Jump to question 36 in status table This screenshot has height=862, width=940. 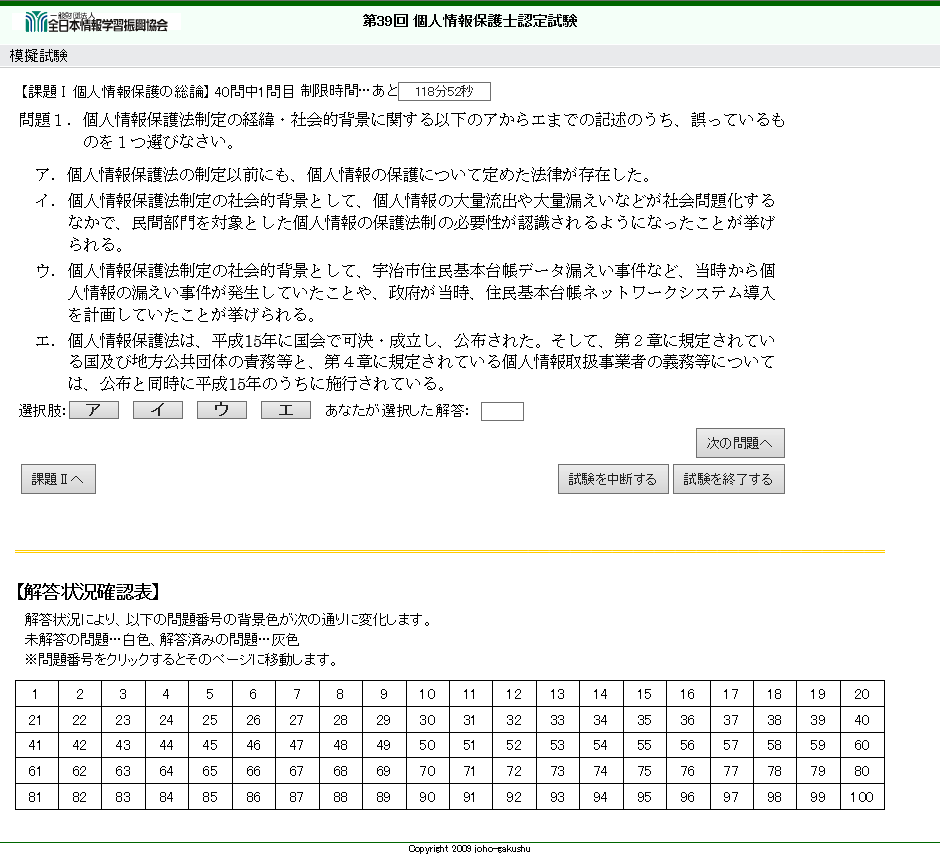point(688,719)
